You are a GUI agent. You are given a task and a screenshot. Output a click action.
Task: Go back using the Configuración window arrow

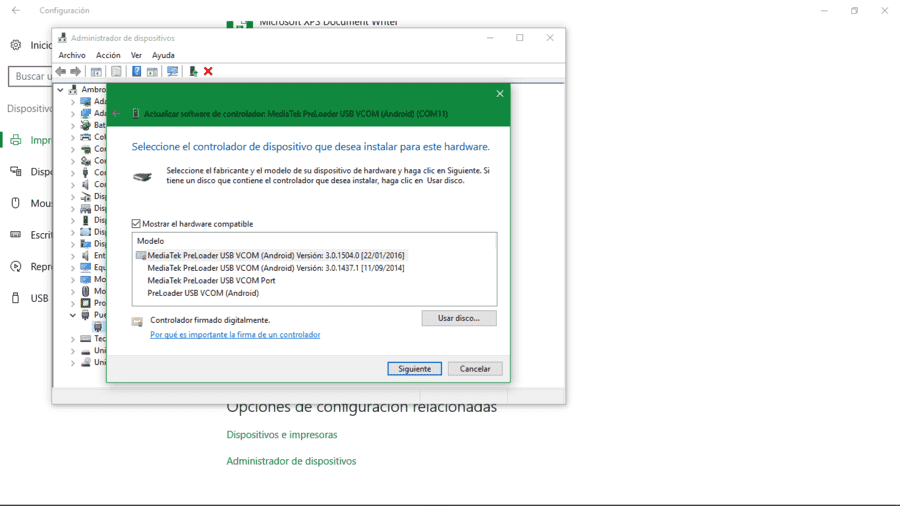pyautogui.click(x=15, y=10)
